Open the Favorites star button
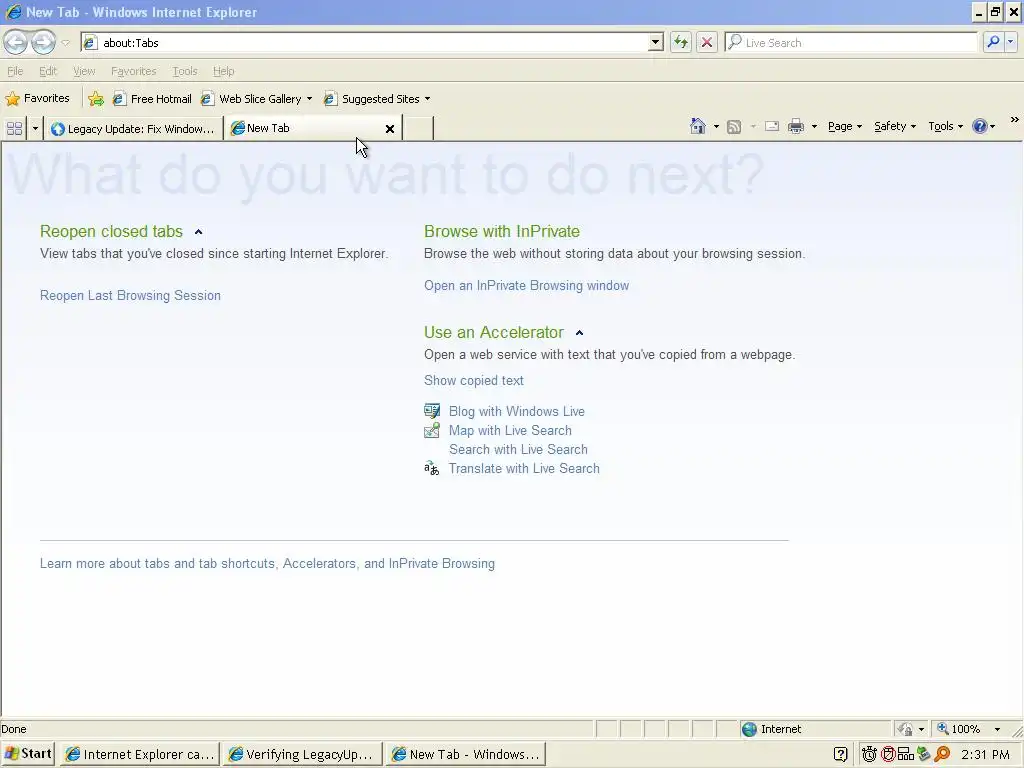The width and height of the screenshot is (1024, 768). (37, 99)
